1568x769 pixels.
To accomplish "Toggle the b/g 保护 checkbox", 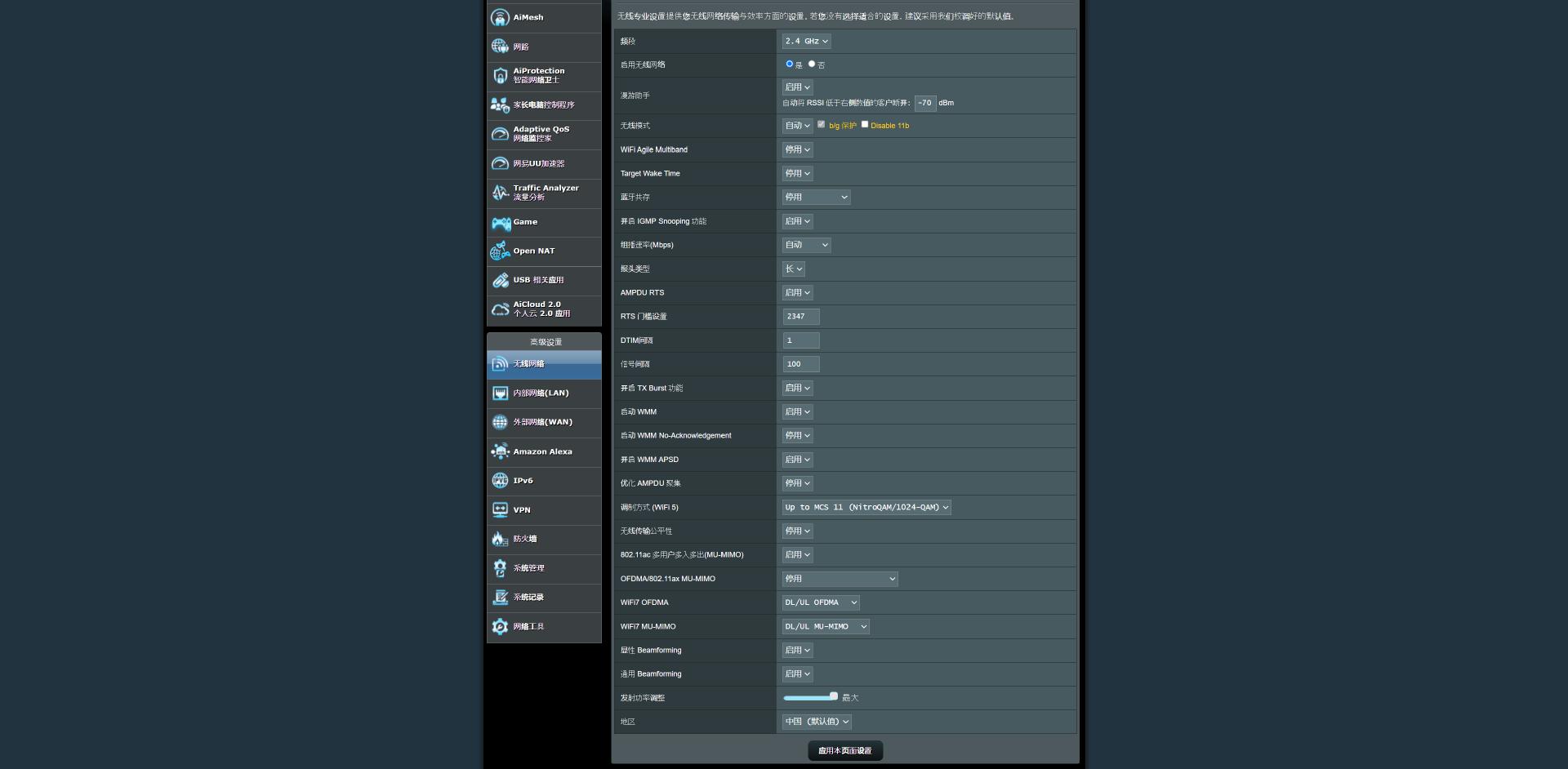I will pyautogui.click(x=822, y=124).
